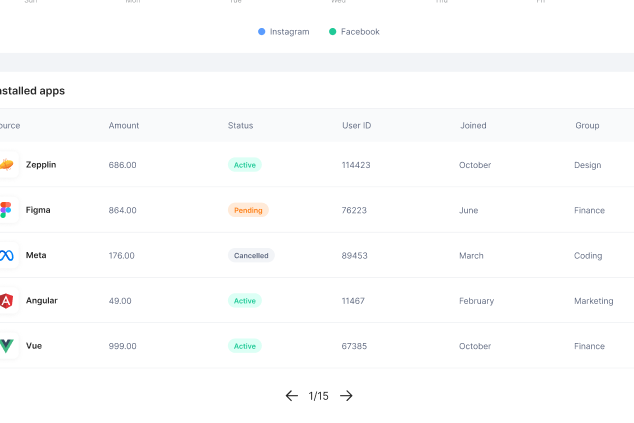Click the Cancelled status badge for Meta
The height and width of the screenshot is (423, 634).
coord(251,256)
